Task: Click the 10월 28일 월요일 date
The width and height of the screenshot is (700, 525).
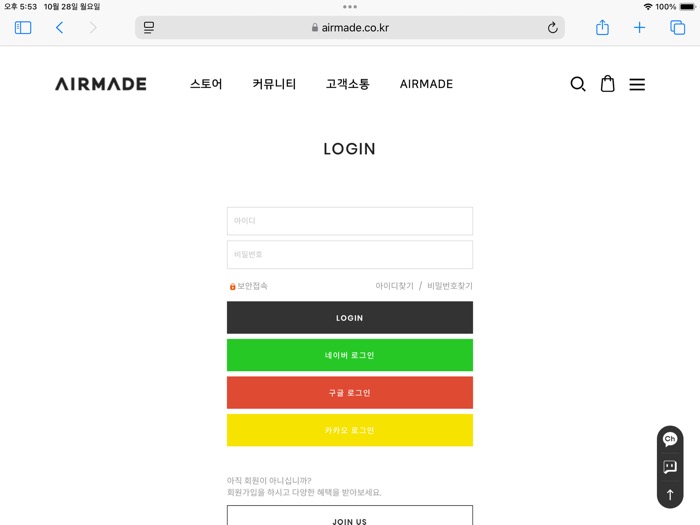Action: coord(72,7)
